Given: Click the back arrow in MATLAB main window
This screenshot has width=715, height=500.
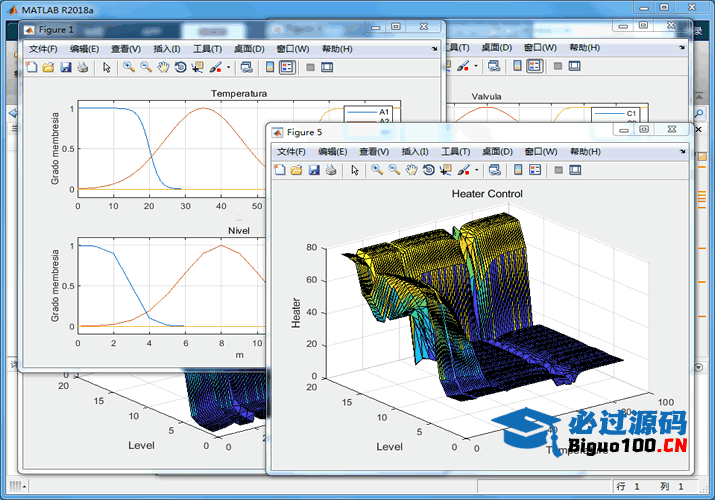Looking at the screenshot, I should point(13,113).
